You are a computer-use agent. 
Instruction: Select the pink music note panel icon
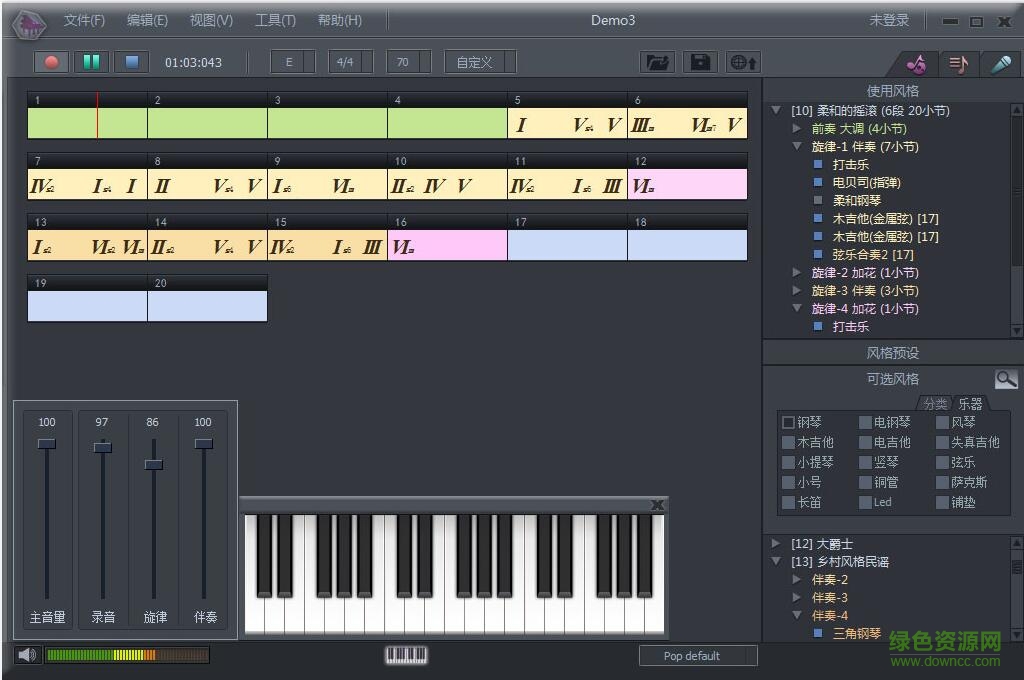point(915,63)
